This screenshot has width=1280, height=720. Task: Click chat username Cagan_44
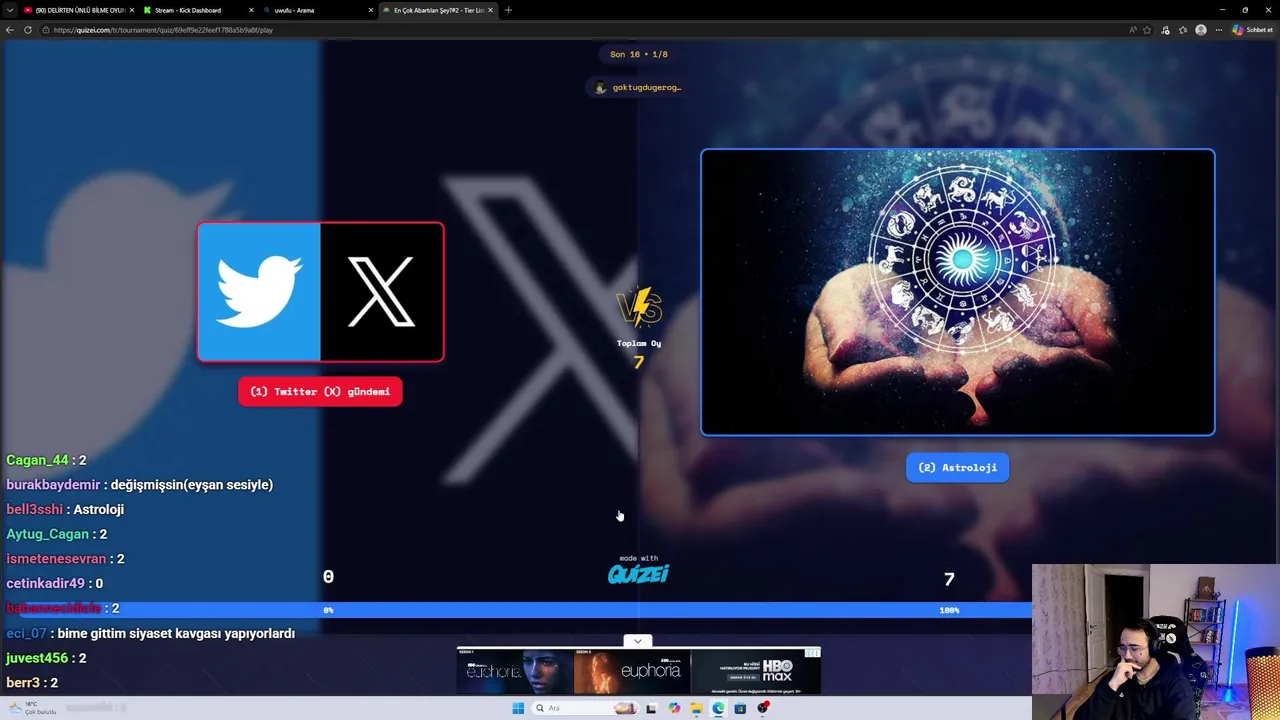pyautogui.click(x=37, y=460)
